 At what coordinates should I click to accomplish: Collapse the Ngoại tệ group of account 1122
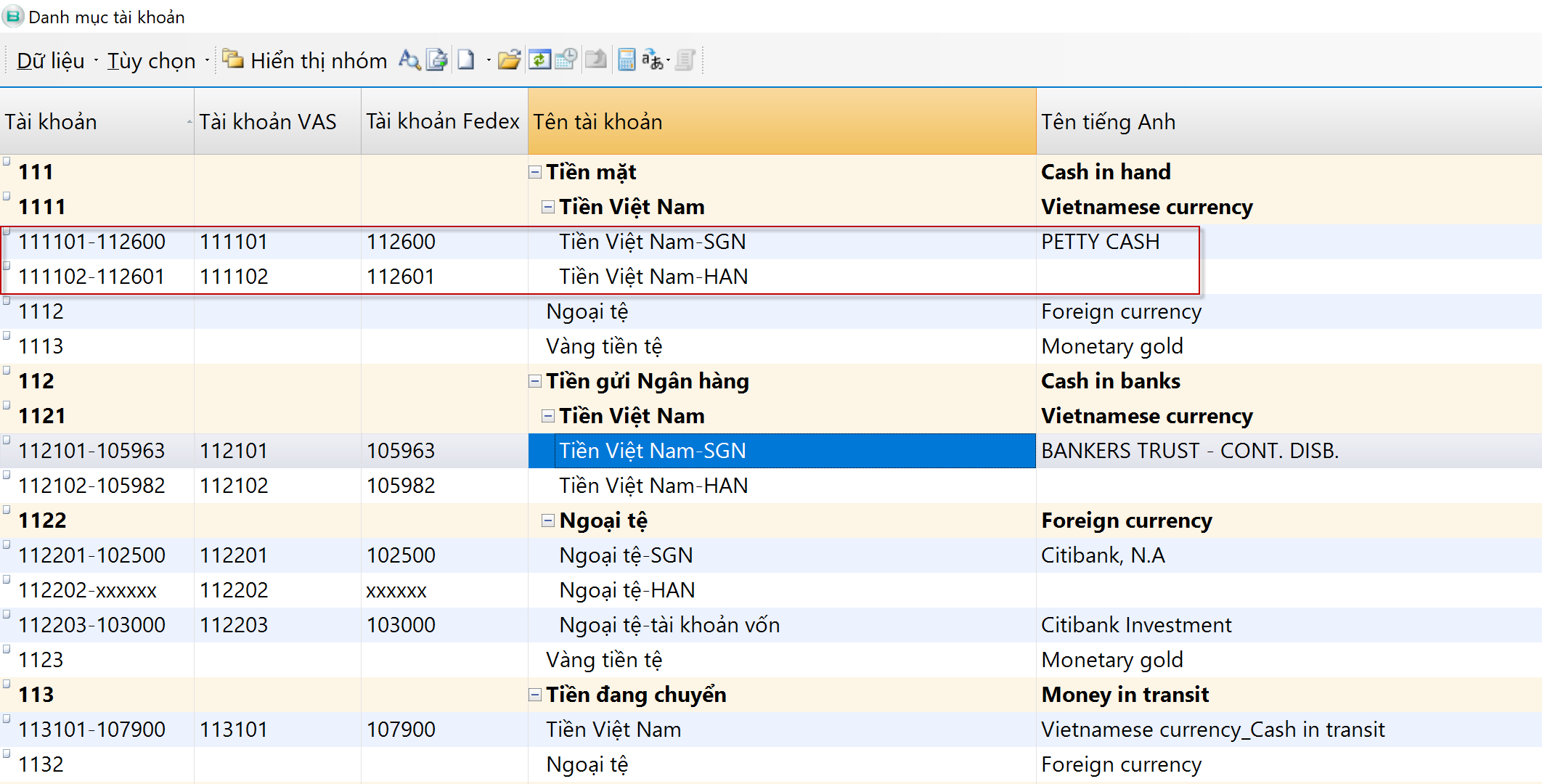coord(548,520)
